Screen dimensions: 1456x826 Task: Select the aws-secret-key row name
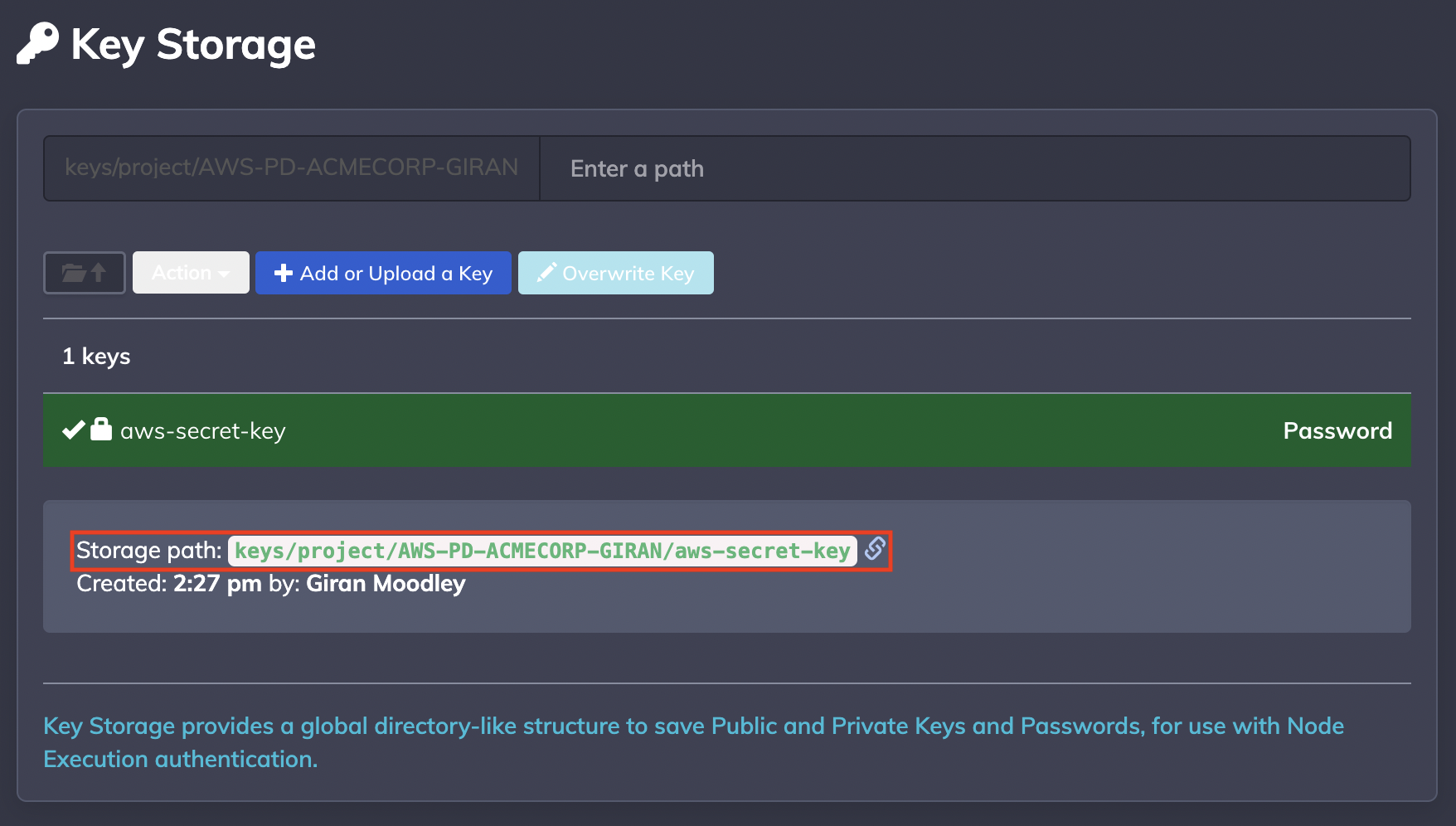203,430
